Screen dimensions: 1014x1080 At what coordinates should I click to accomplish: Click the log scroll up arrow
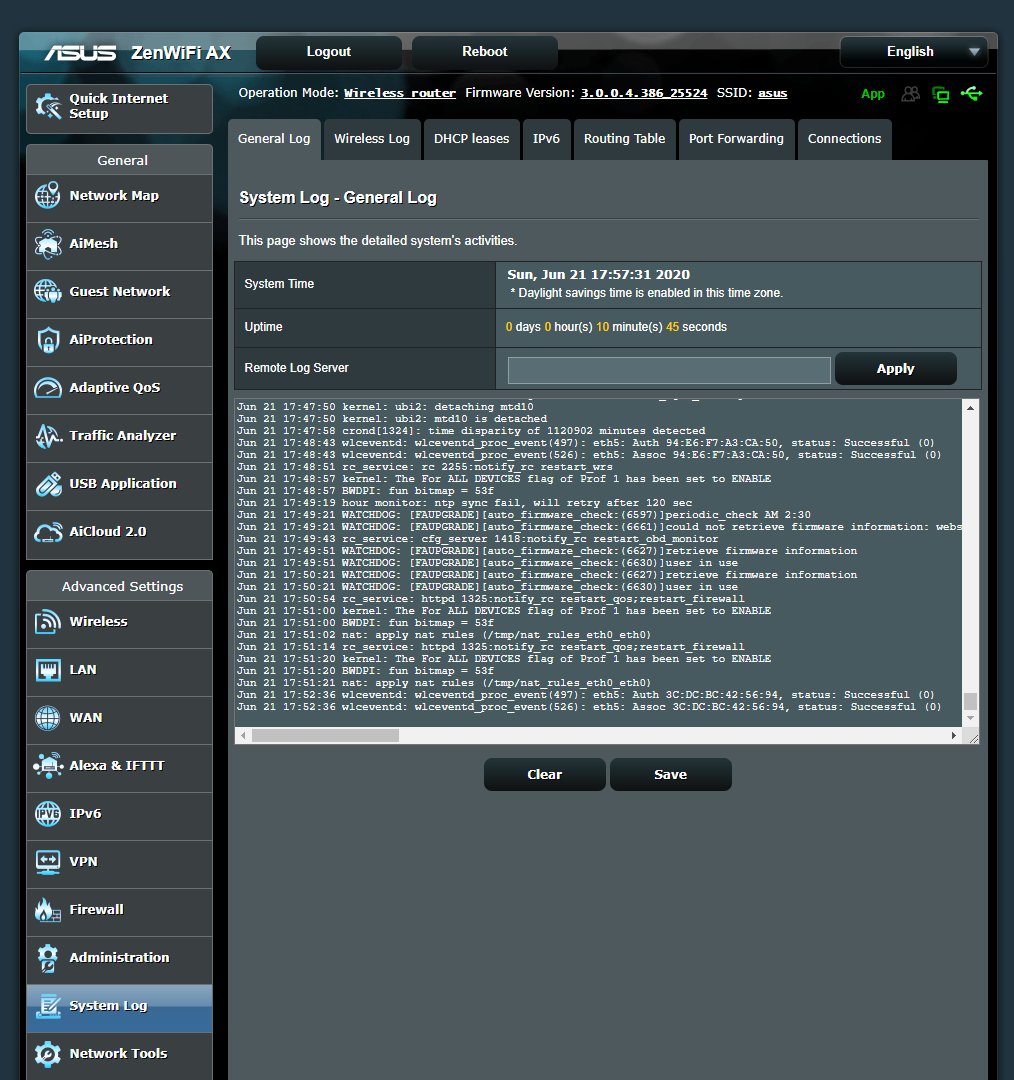click(x=970, y=408)
